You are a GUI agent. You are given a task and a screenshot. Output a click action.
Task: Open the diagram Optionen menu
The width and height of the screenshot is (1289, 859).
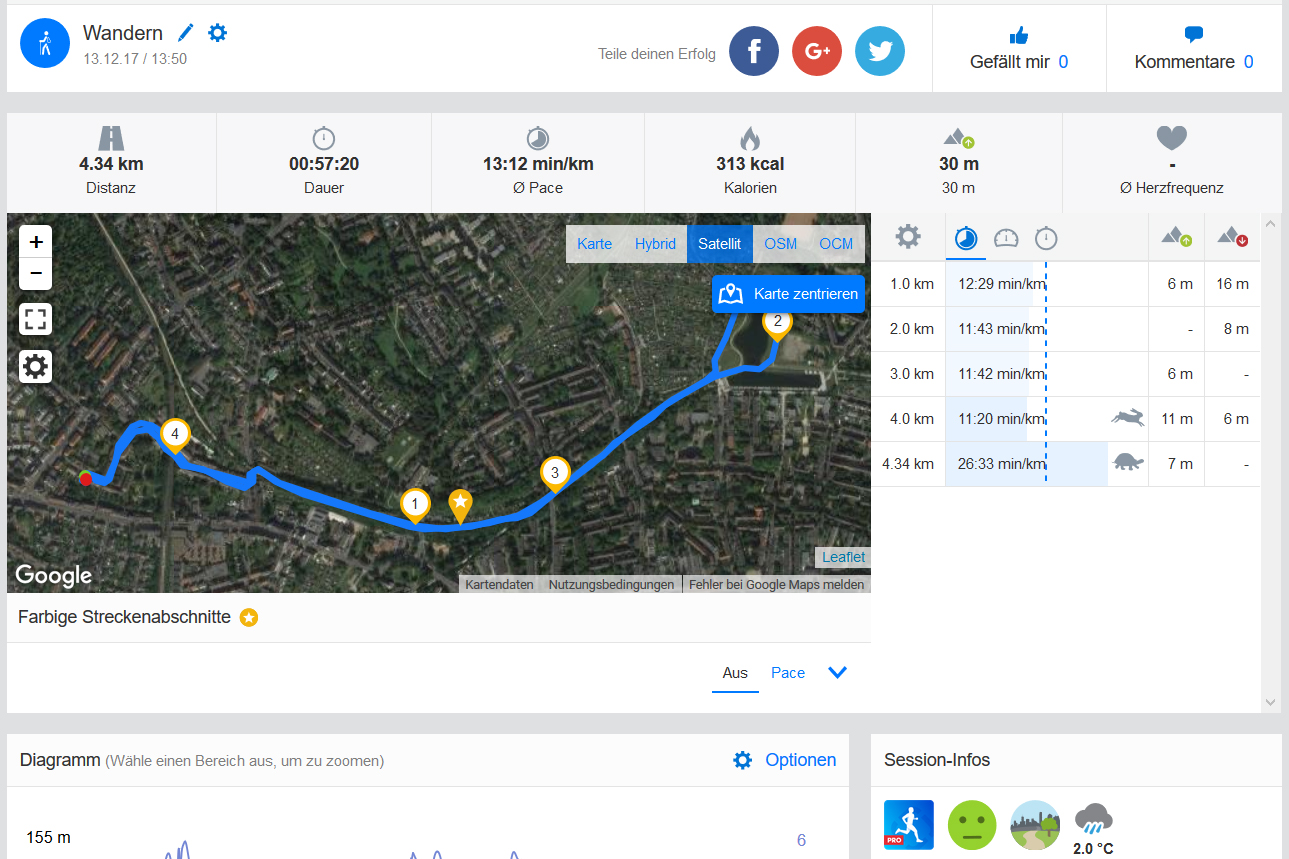click(785, 760)
